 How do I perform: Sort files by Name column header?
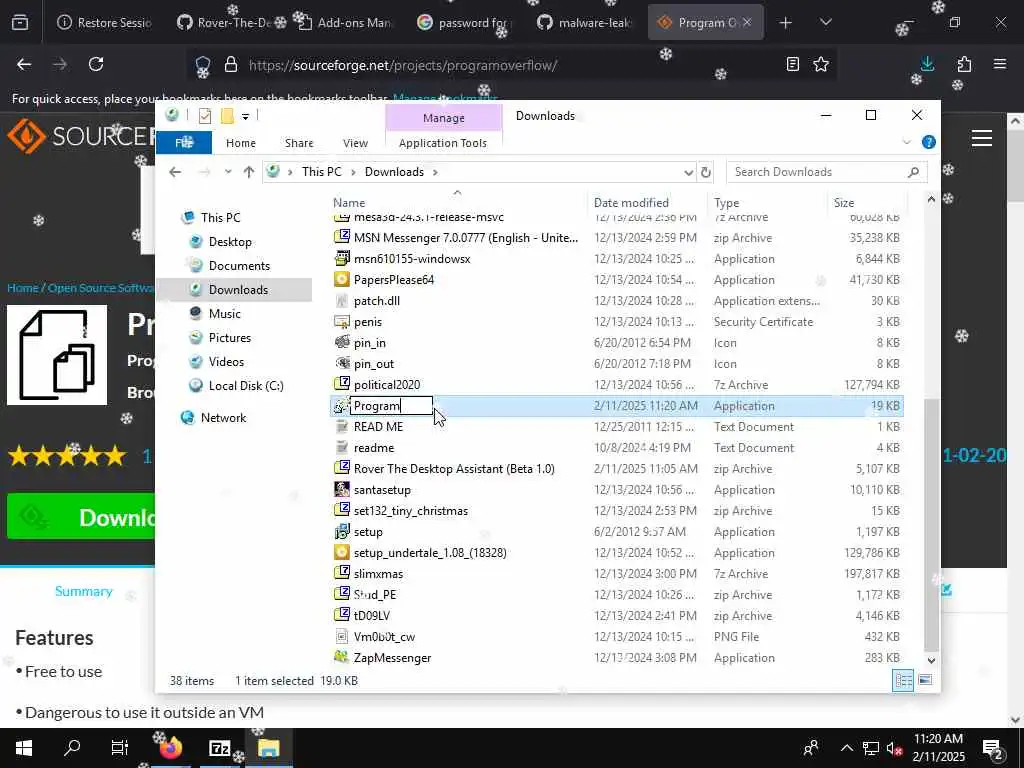point(457,202)
